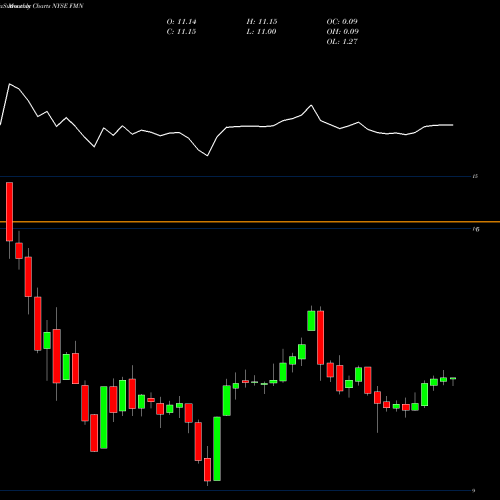Image resolution: width=500 pixels, height=500 pixels.
Task: Click the highest peak of the white indicator line
Action: coord(9,84)
